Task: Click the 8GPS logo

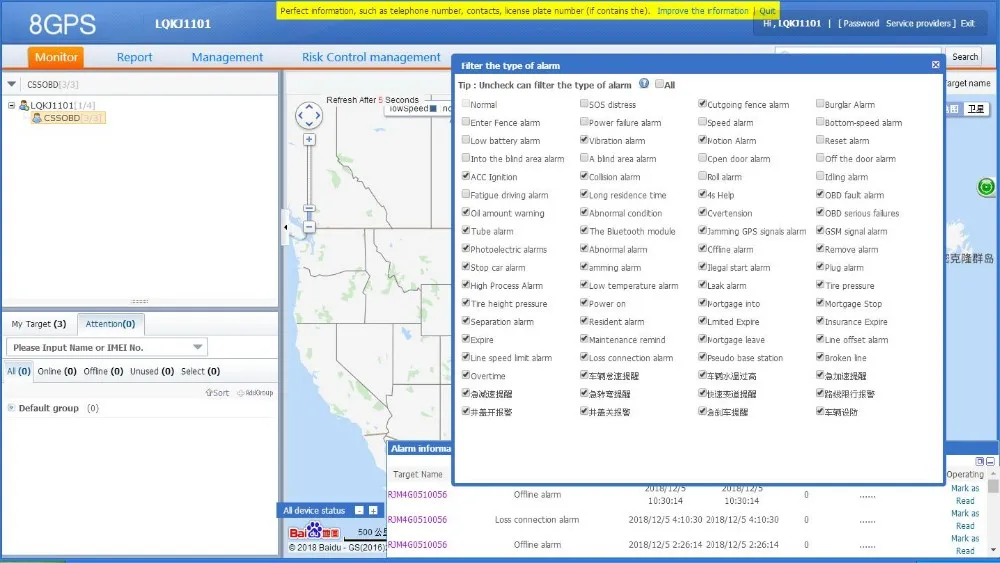Action: [x=62, y=24]
